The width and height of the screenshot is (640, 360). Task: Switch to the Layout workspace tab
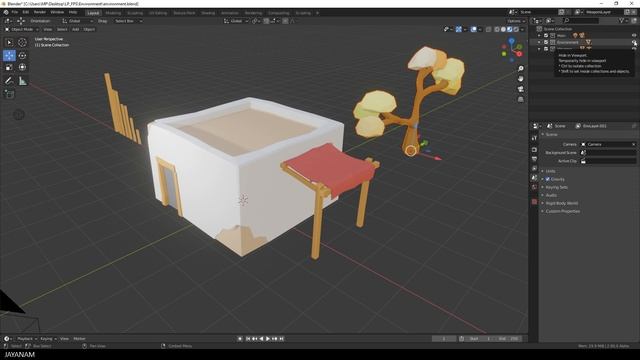click(93, 13)
